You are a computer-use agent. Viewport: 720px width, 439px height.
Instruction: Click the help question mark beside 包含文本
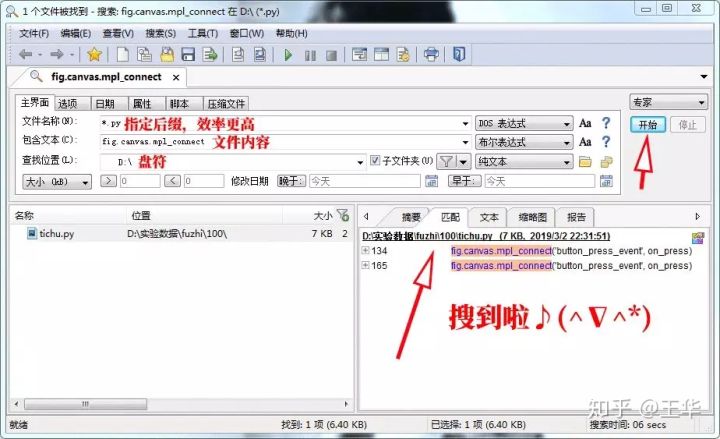point(606,142)
